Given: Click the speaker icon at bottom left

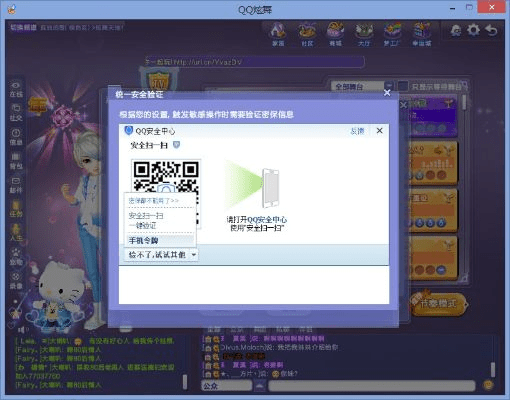Looking at the screenshot, I should 22,330.
